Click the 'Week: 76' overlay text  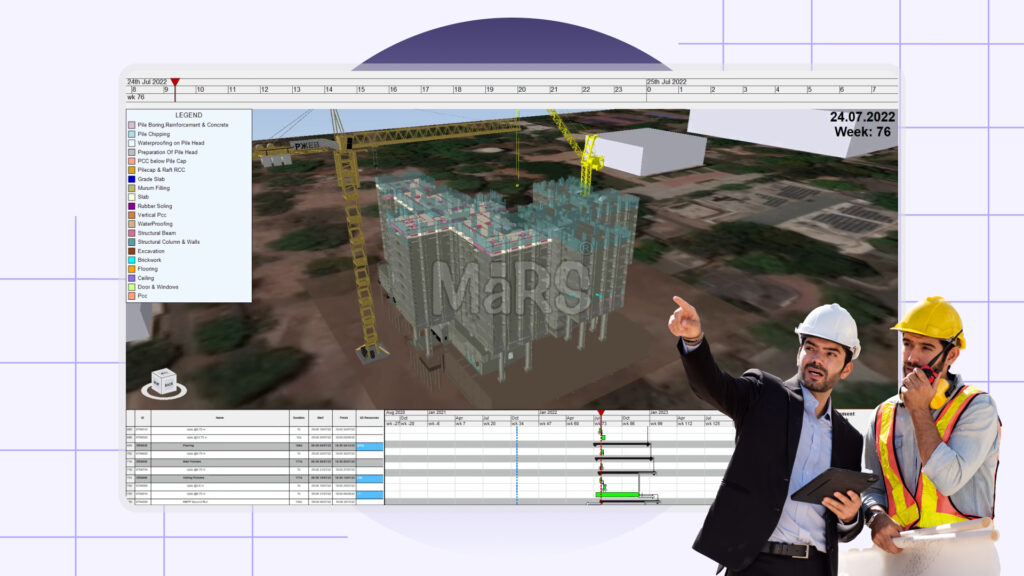pyautogui.click(x=862, y=132)
